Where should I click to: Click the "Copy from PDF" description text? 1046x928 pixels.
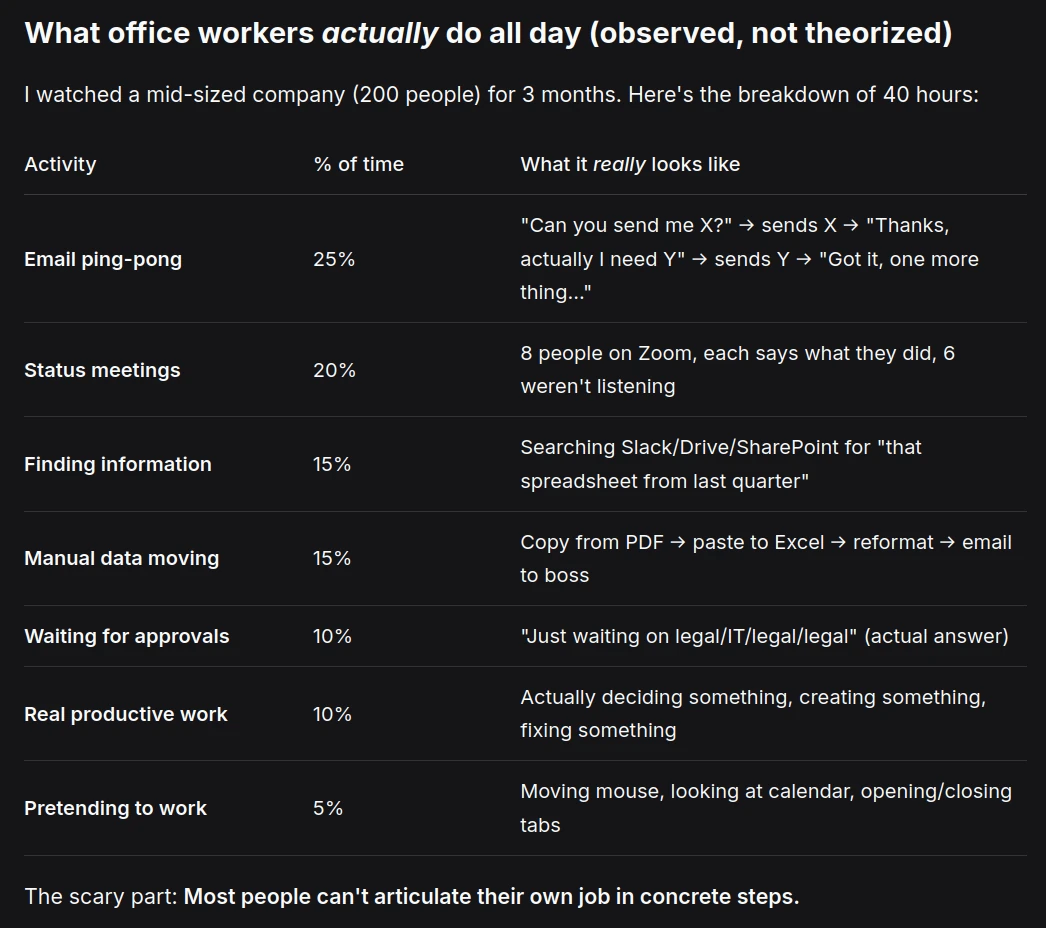pyautogui.click(x=765, y=558)
